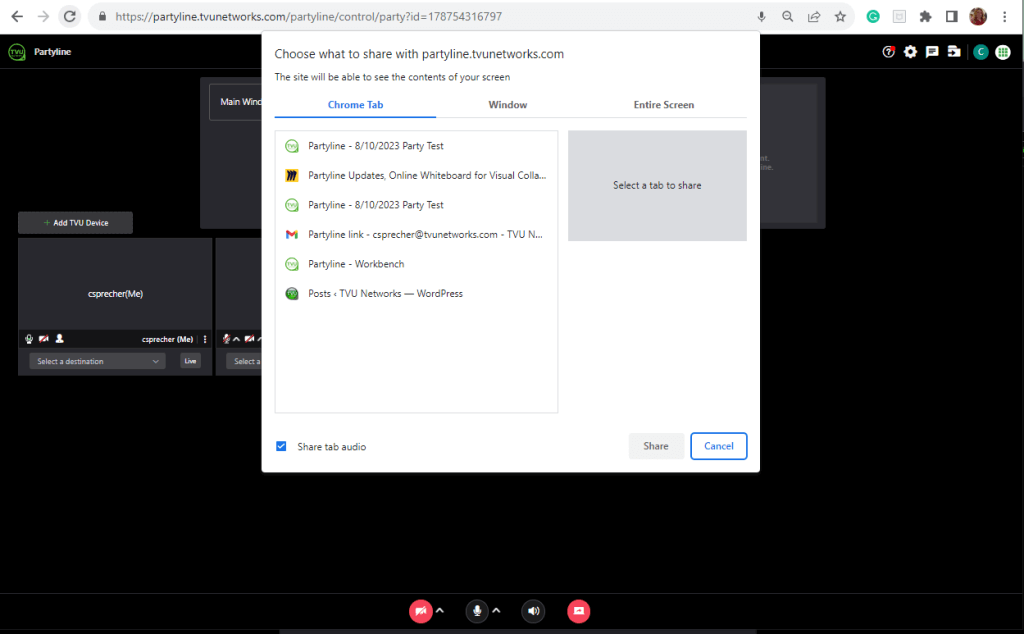
Task: Expand camera options caret in bottom bar
Action: [440, 610]
